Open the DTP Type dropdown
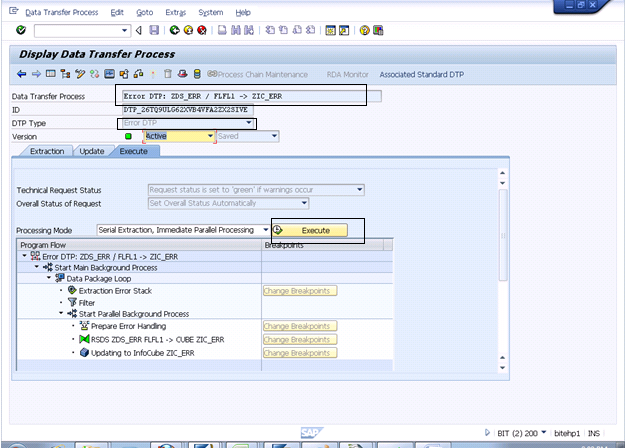 pyautogui.click(x=249, y=123)
